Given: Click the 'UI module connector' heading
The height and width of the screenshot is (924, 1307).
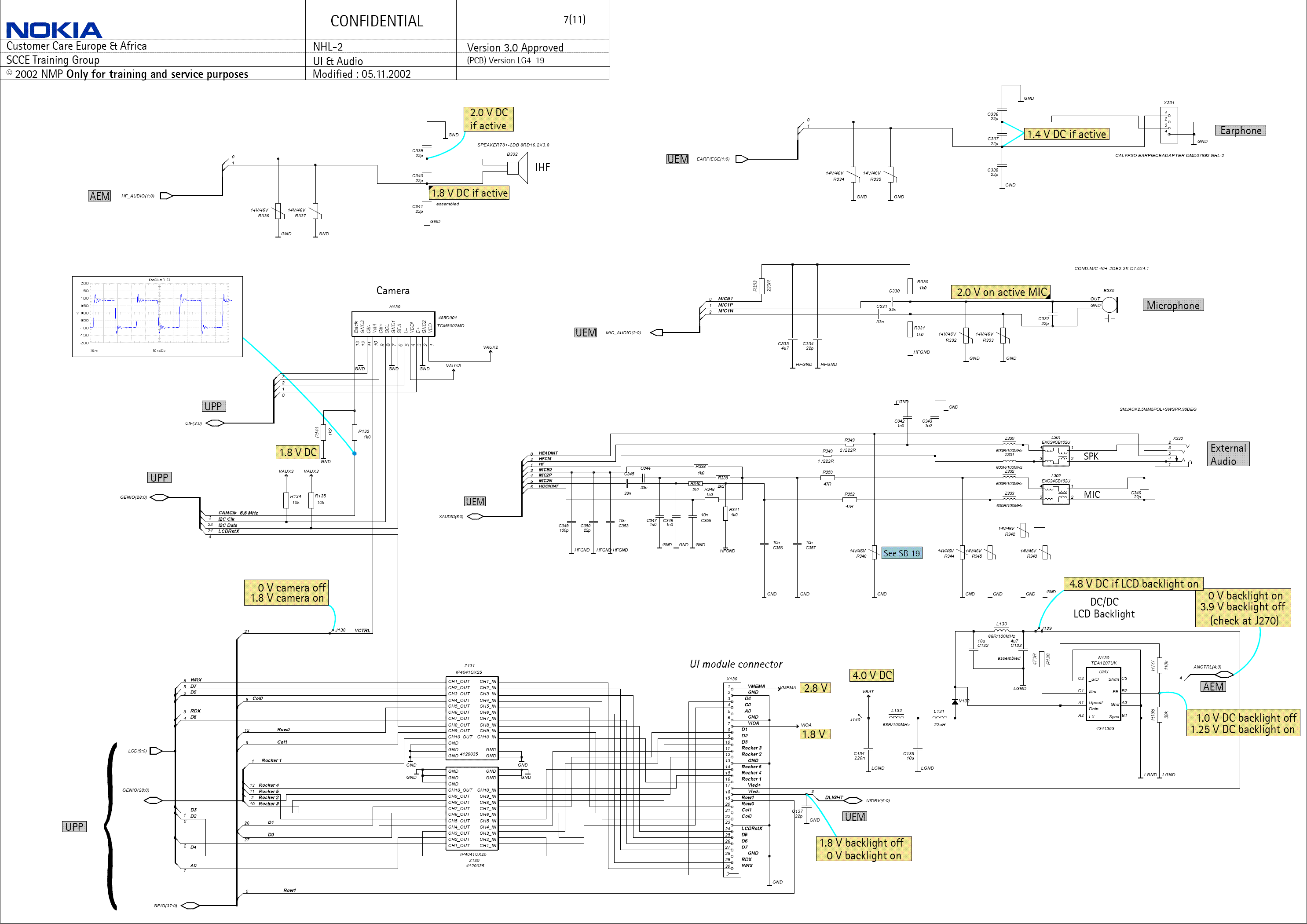Looking at the screenshot, I should point(736,664).
